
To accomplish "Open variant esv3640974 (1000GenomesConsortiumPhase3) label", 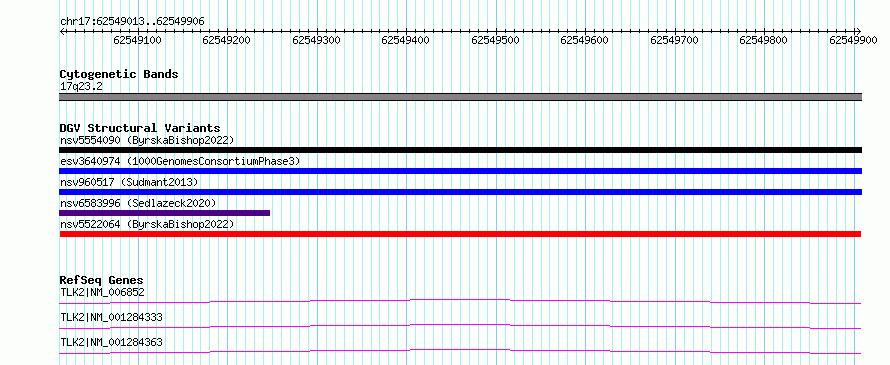I will pyautogui.click(x=180, y=161).
